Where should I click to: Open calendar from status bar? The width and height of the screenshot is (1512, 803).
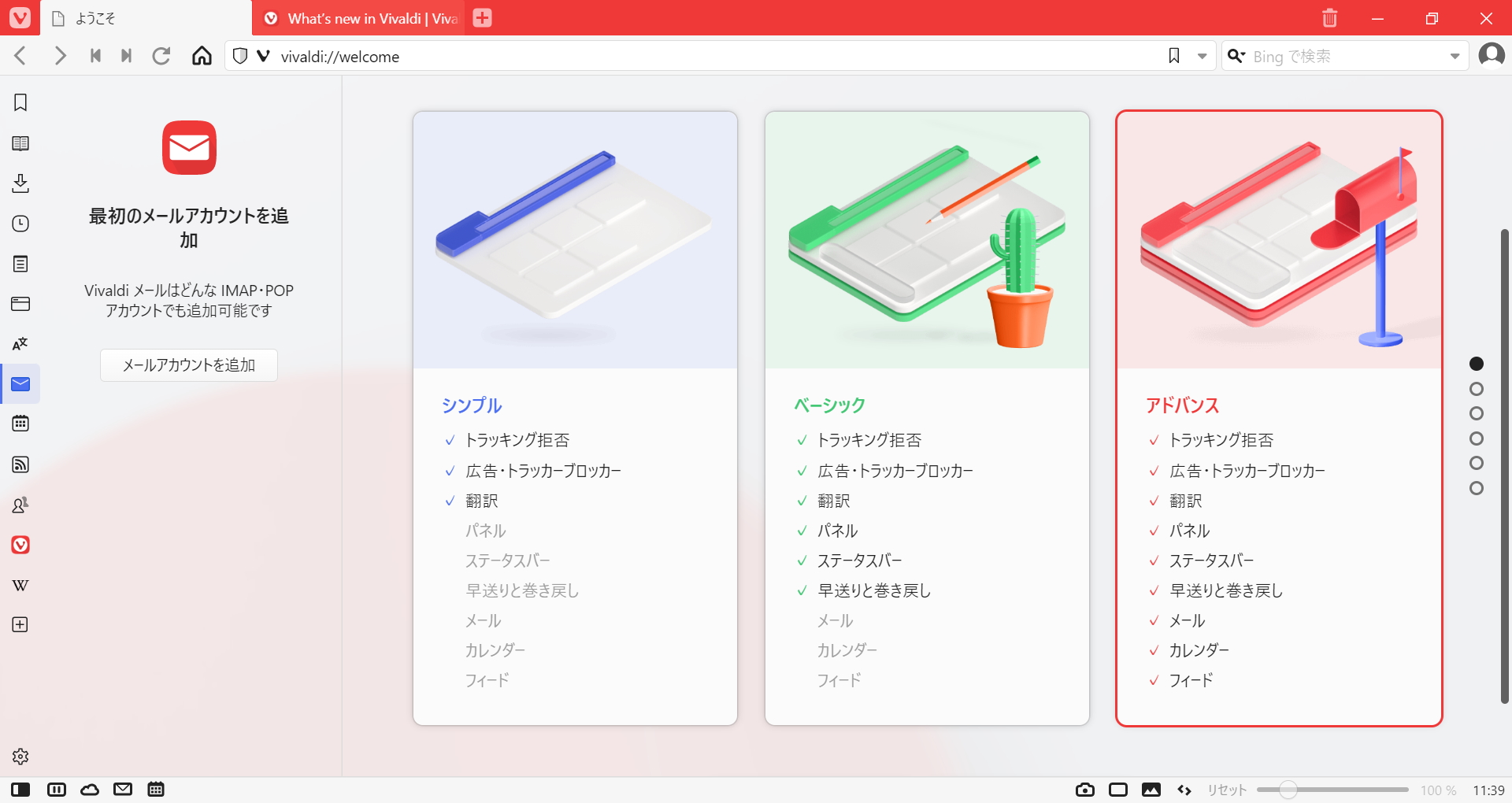tap(156, 789)
